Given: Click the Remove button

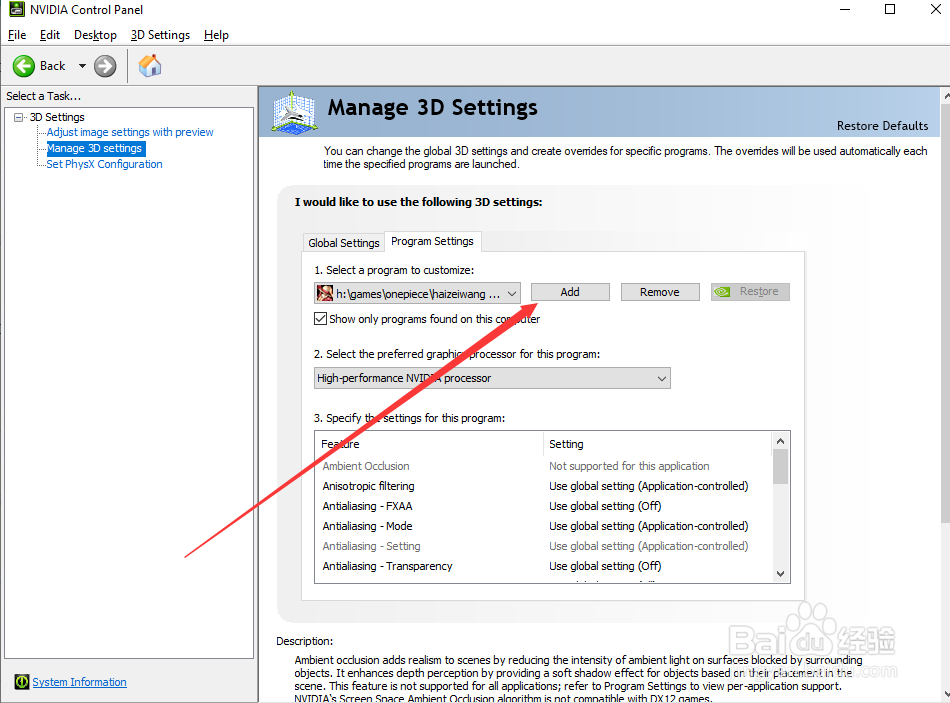Looking at the screenshot, I should coord(660,292).
